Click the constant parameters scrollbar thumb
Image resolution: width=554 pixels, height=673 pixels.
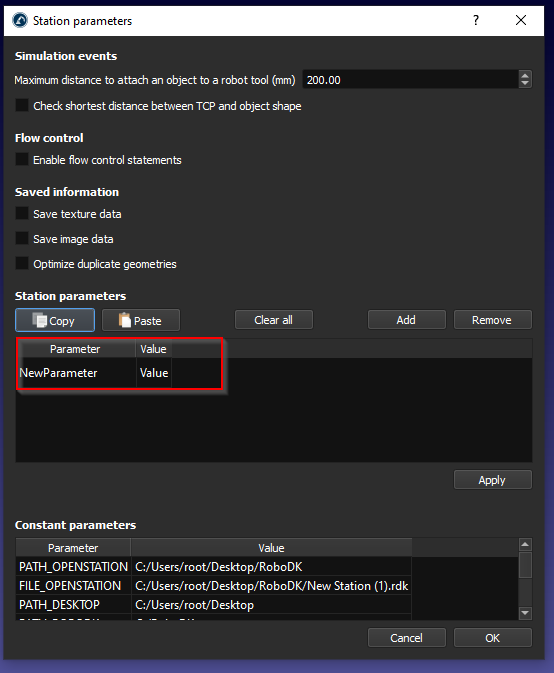point(525,565)
